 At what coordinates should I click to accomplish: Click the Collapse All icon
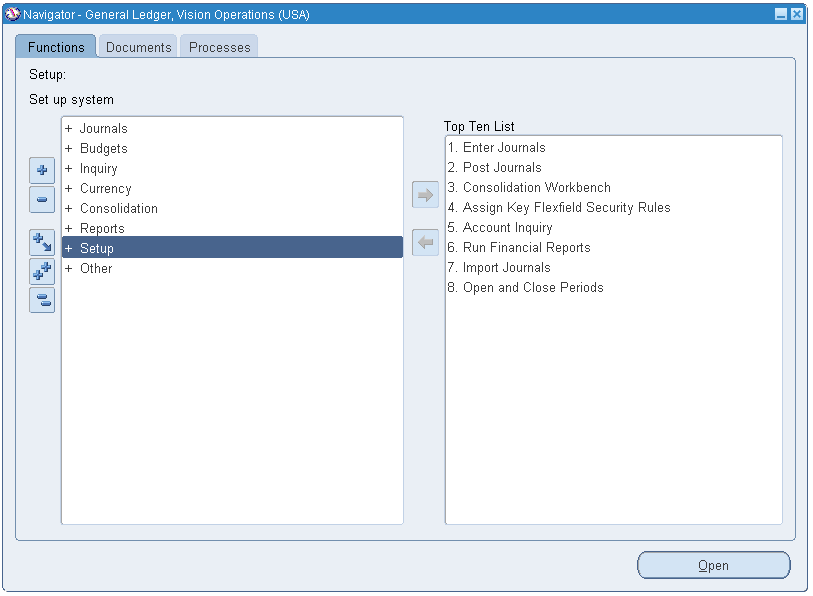tap(41, 299)
